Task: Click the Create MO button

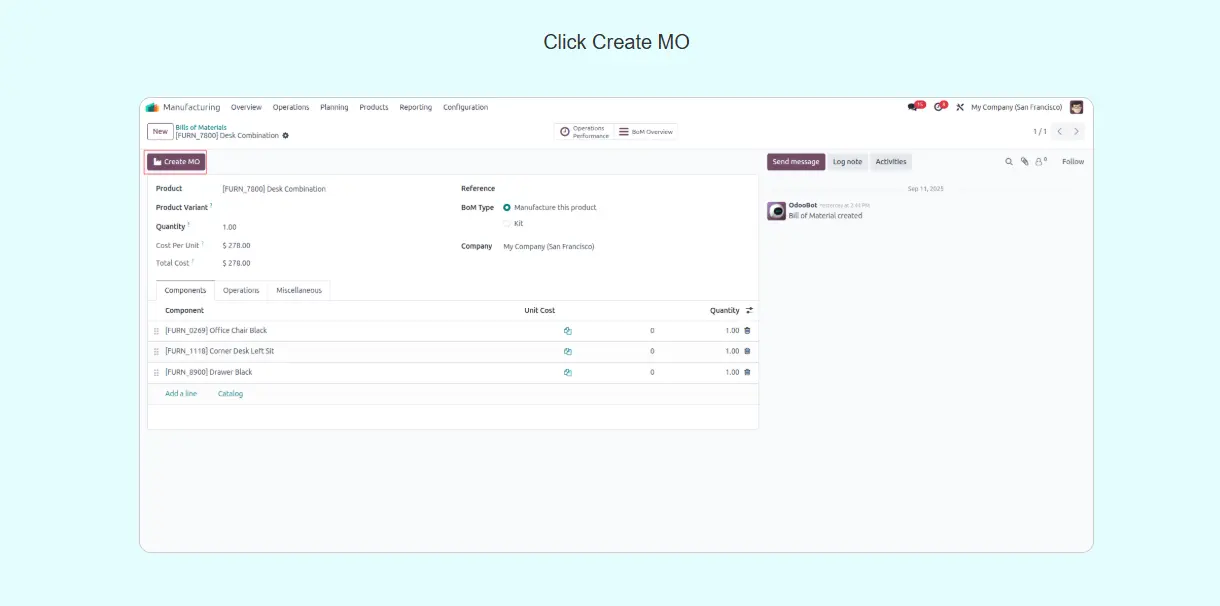Action: pyautogui.click(x=176, y=161)
